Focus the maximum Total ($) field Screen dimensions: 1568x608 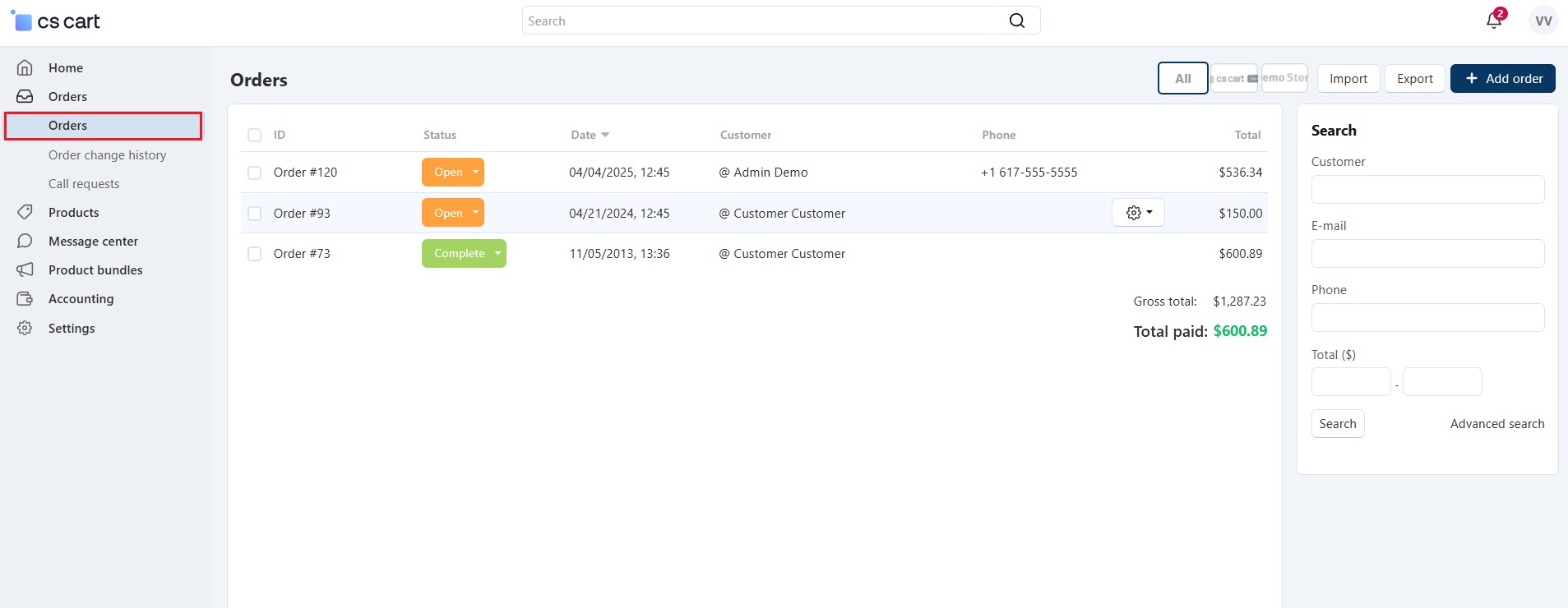coord(1442,381)
